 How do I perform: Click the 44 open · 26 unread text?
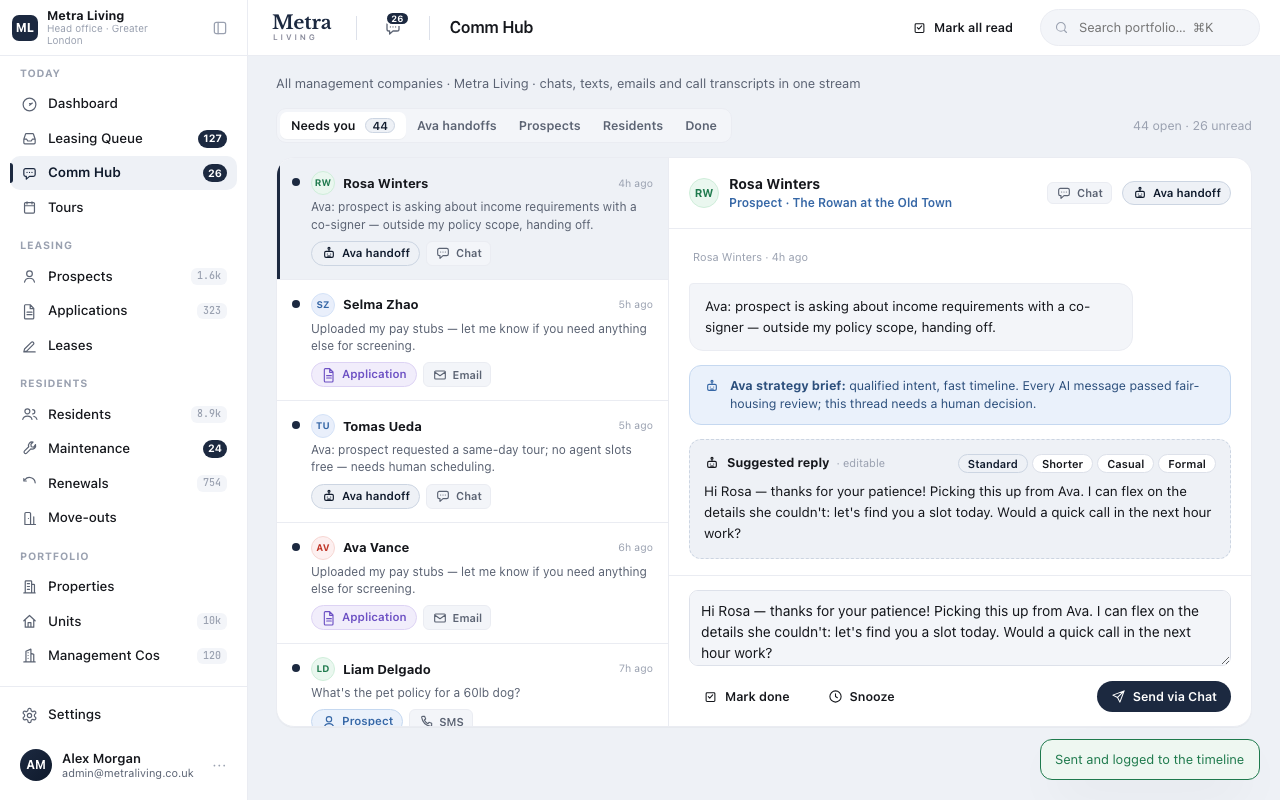[x=1192, y=126]
